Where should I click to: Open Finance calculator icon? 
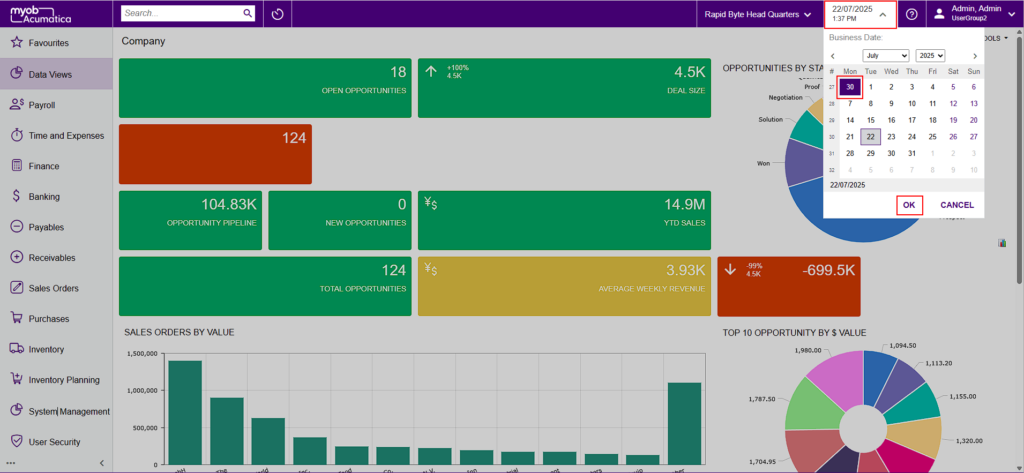(x=17, y=166)
